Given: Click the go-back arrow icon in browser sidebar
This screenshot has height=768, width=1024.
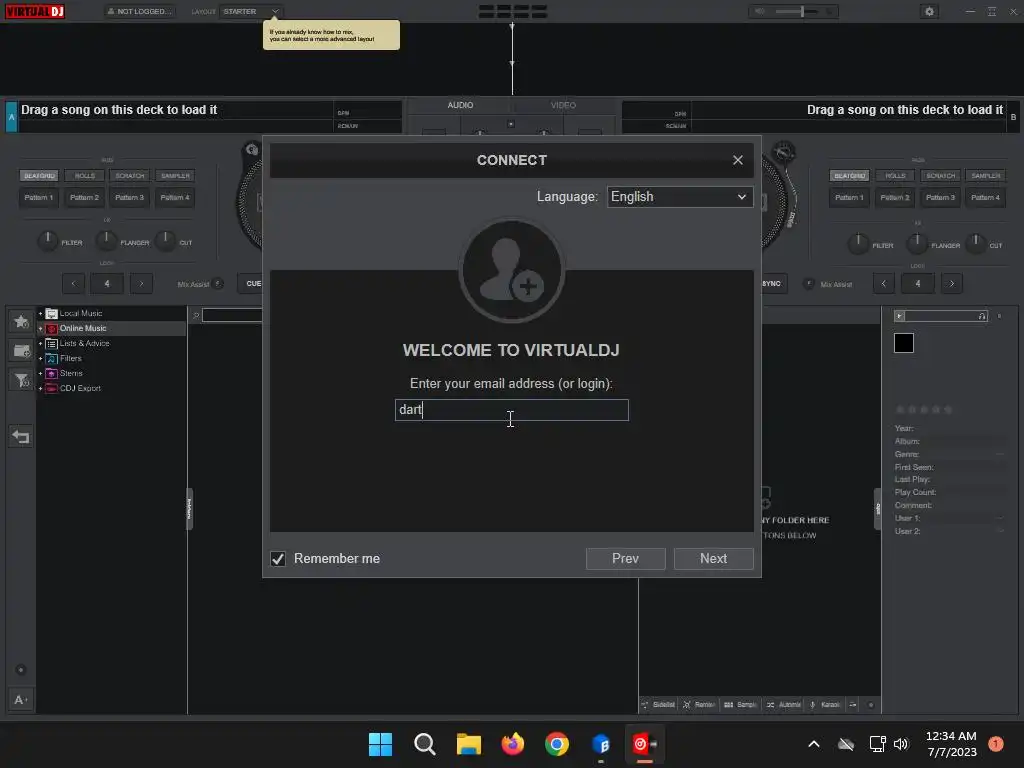Looking at the screenshot, I should (21, 437).
